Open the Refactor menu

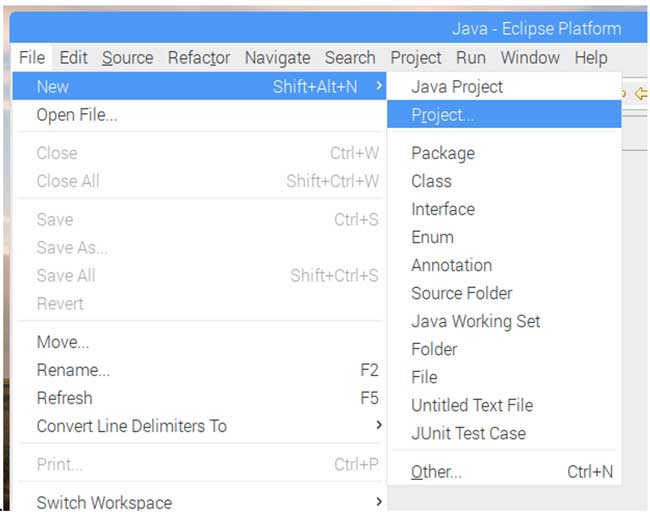199,58
